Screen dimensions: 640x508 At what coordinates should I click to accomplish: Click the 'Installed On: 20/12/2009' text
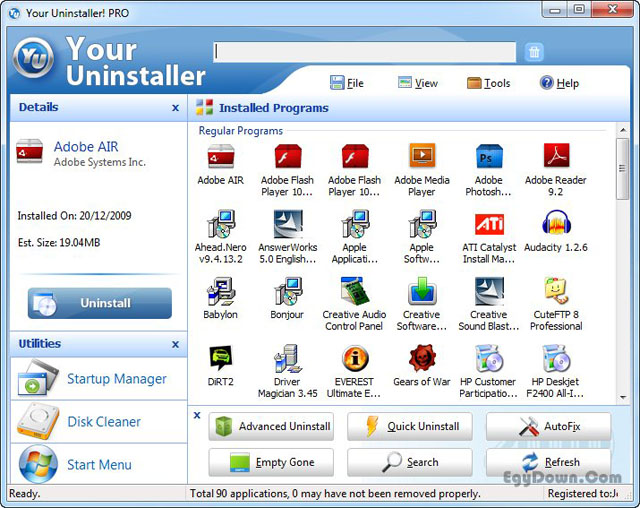[x=74, y=215]
